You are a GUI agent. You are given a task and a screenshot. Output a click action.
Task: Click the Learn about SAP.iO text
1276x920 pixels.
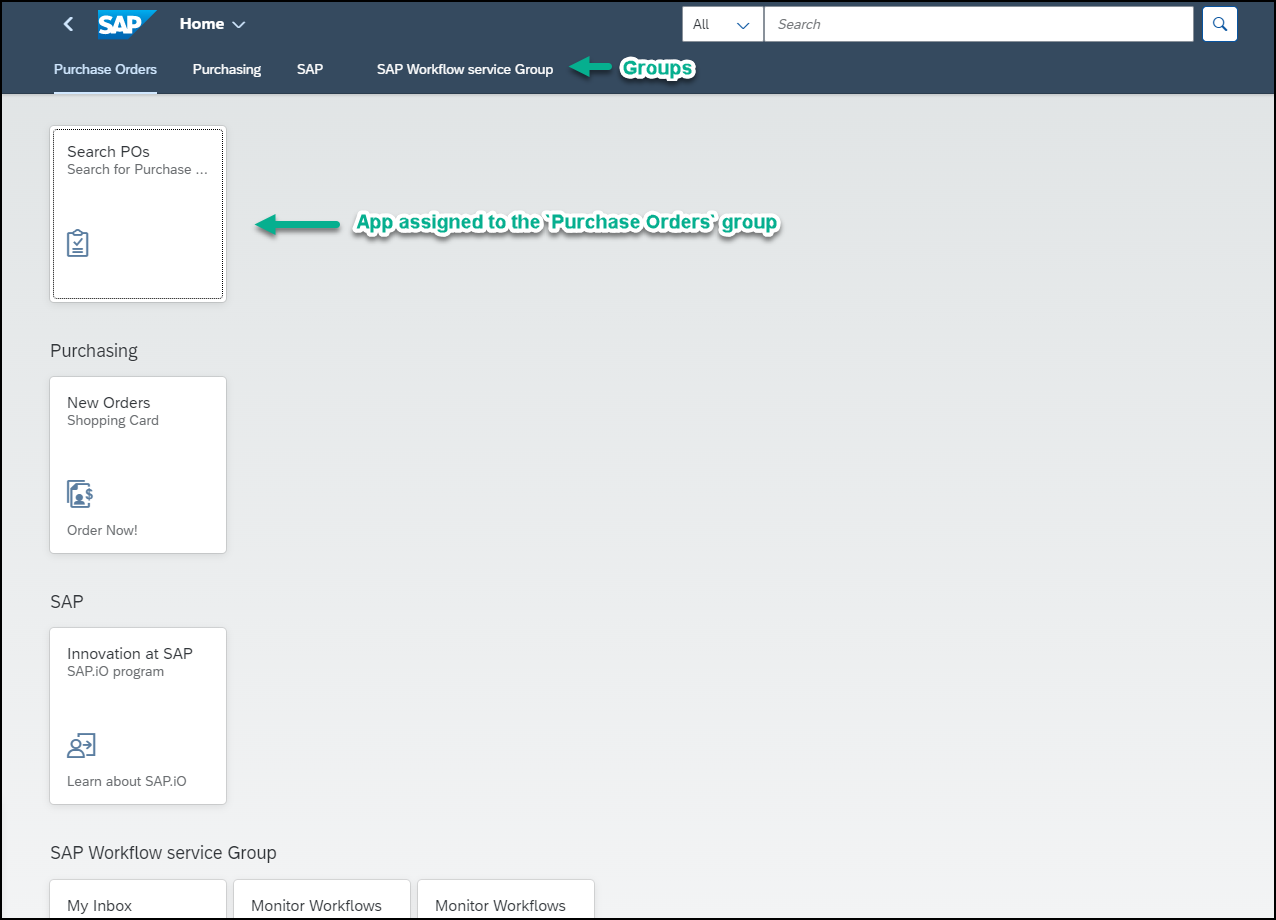click(127, 781)
